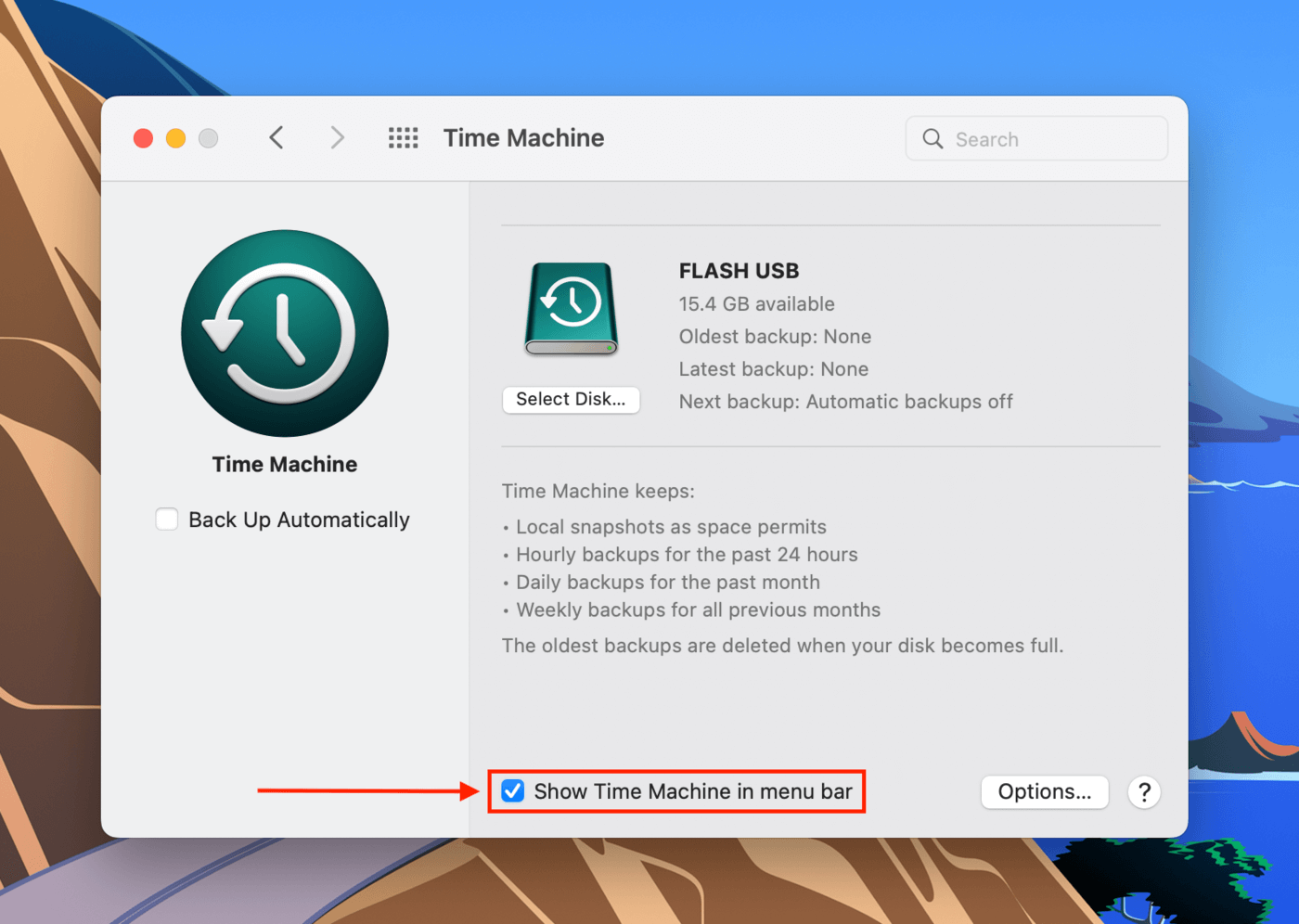
Task: Open Time Machine Options
Action: pyautogui.click(x=1045, y=792)
